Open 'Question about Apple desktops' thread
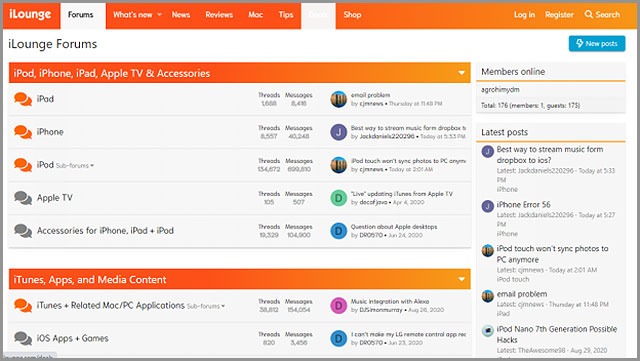Screen dimensions: 640x361 394,227
